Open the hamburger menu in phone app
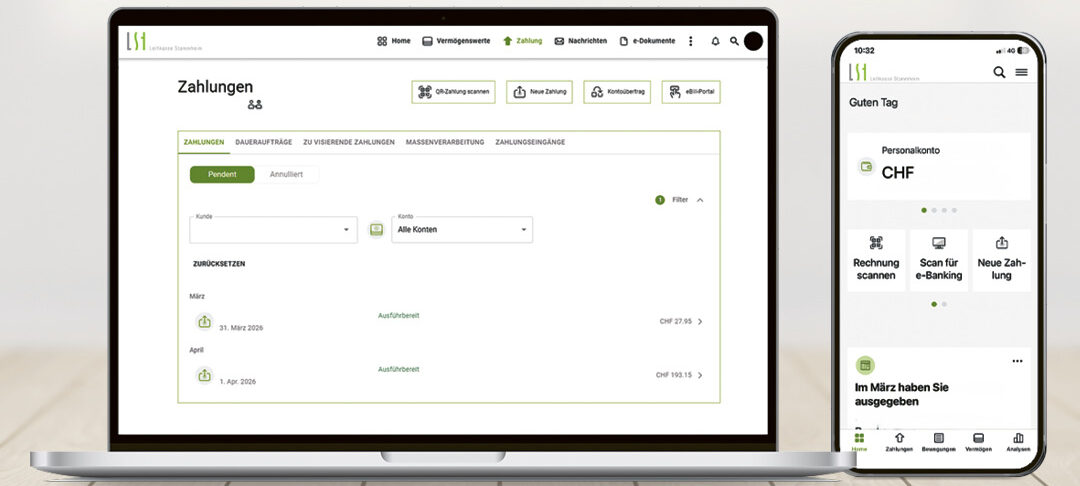This screenshot has height=486, width=1080. pyautogui.click(x=1021, y=72)
